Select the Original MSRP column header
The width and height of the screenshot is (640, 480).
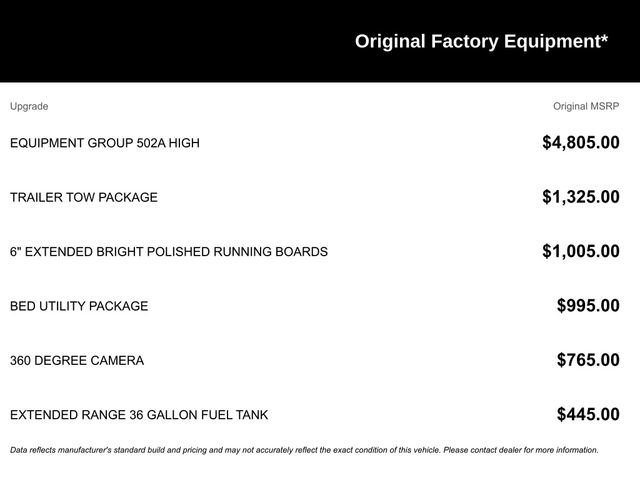(586, 107)
